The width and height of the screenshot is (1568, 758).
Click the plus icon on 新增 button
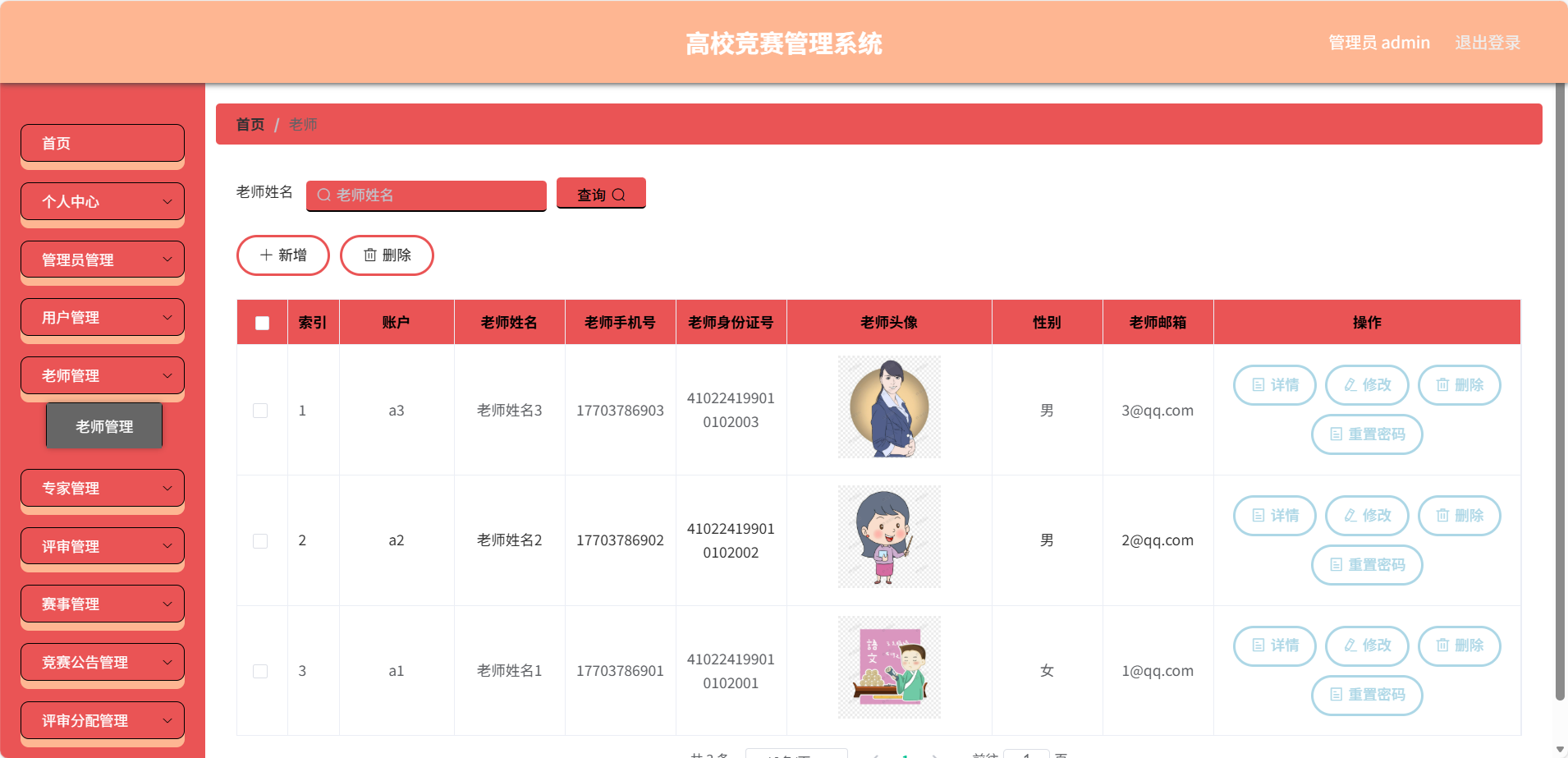tap(266, 255)
